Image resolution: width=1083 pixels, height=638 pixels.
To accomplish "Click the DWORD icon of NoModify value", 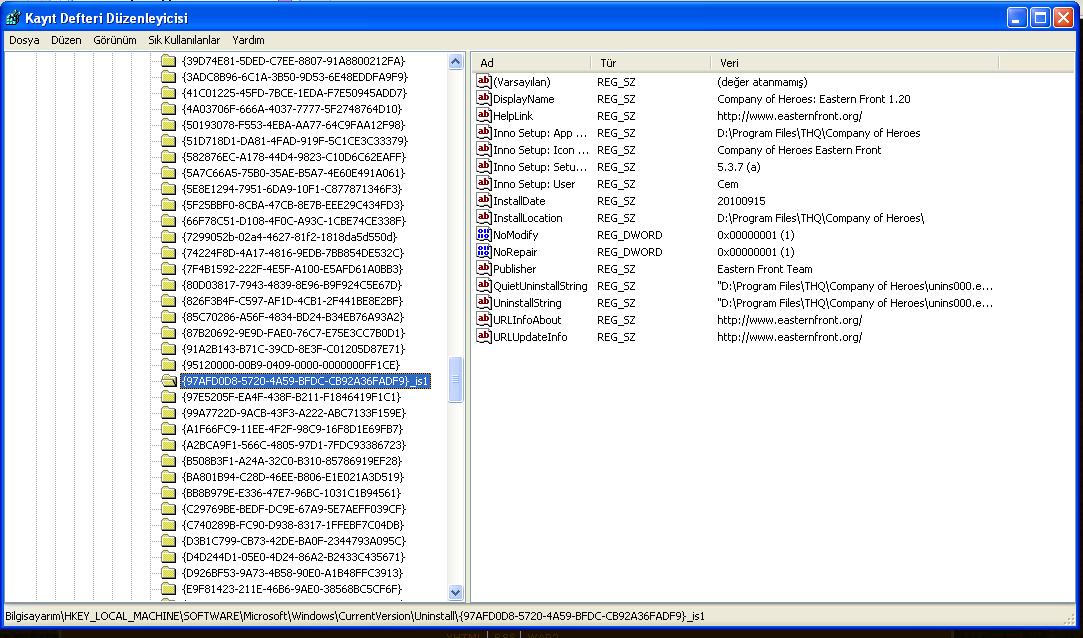I will click(483, 235).
